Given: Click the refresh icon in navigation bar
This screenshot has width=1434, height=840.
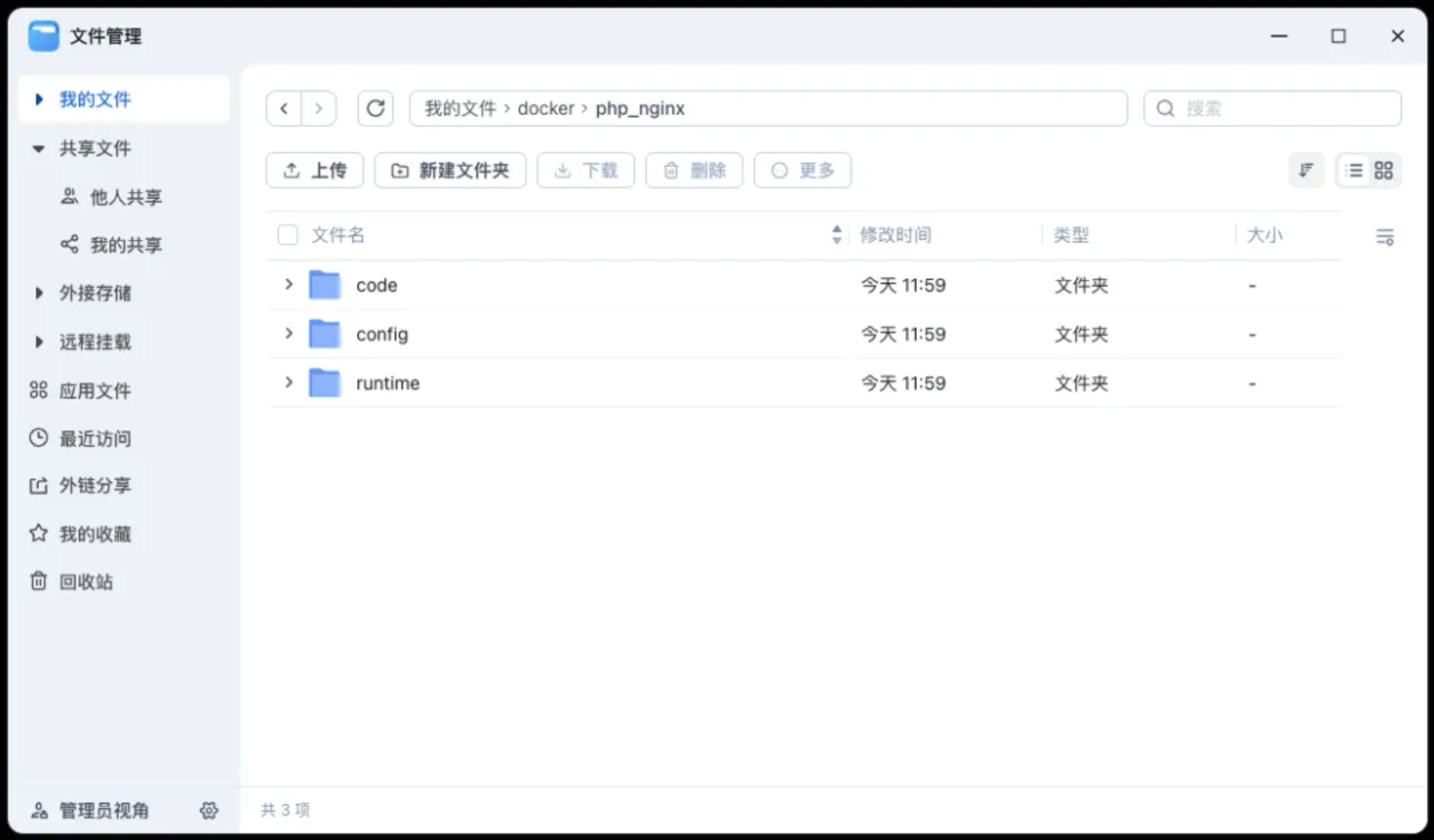Looking at the screenshot, I should point(376,108).
